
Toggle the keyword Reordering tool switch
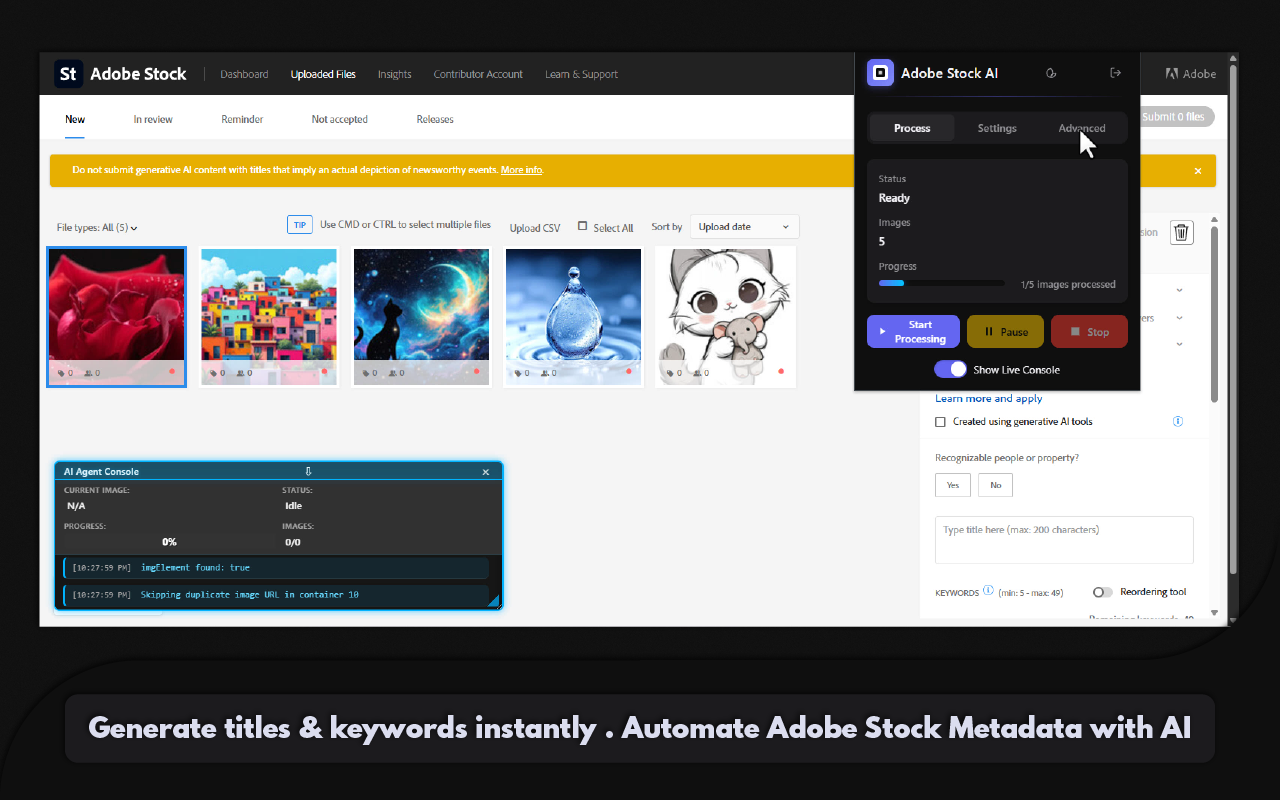[x=1103, y=592]
